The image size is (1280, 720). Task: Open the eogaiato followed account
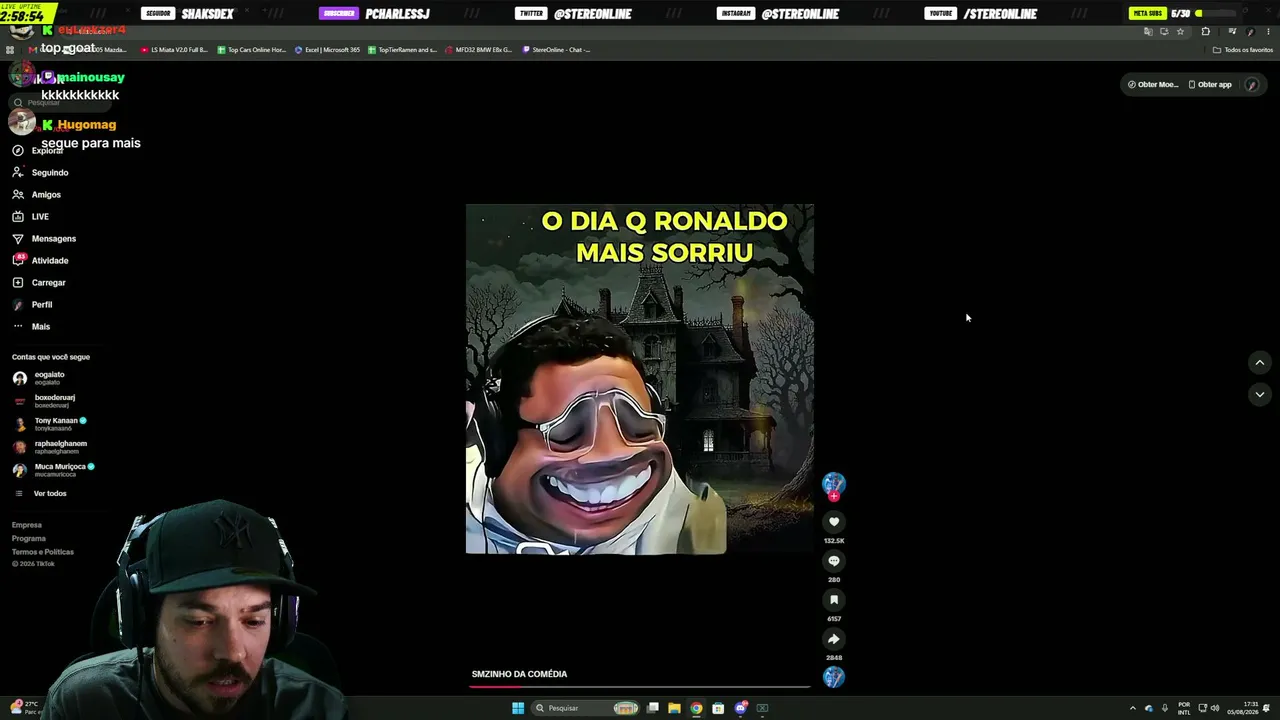coord(40,378)
